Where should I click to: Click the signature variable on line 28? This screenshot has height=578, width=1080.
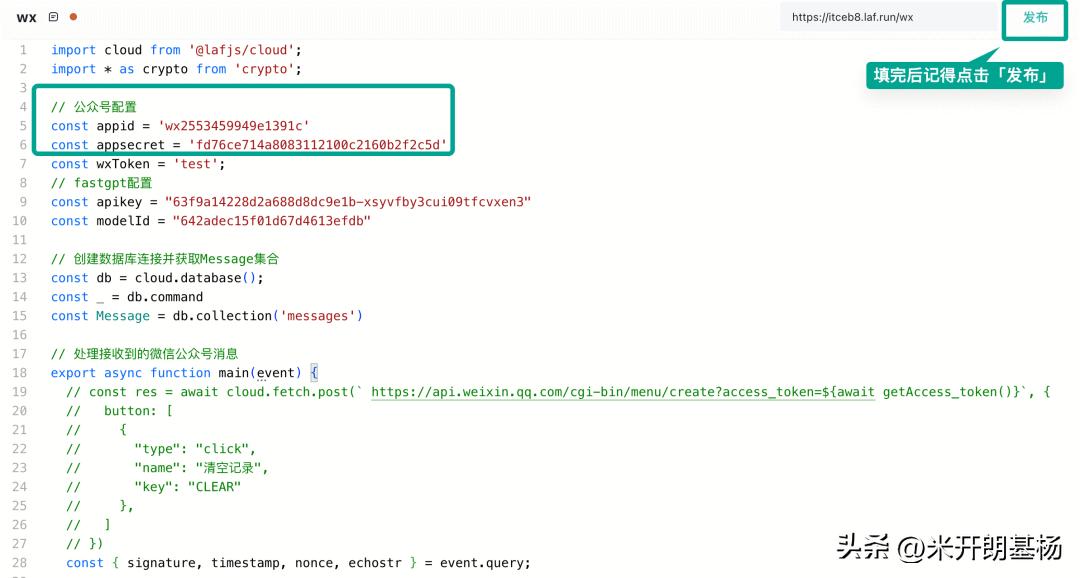pos(161,563)
